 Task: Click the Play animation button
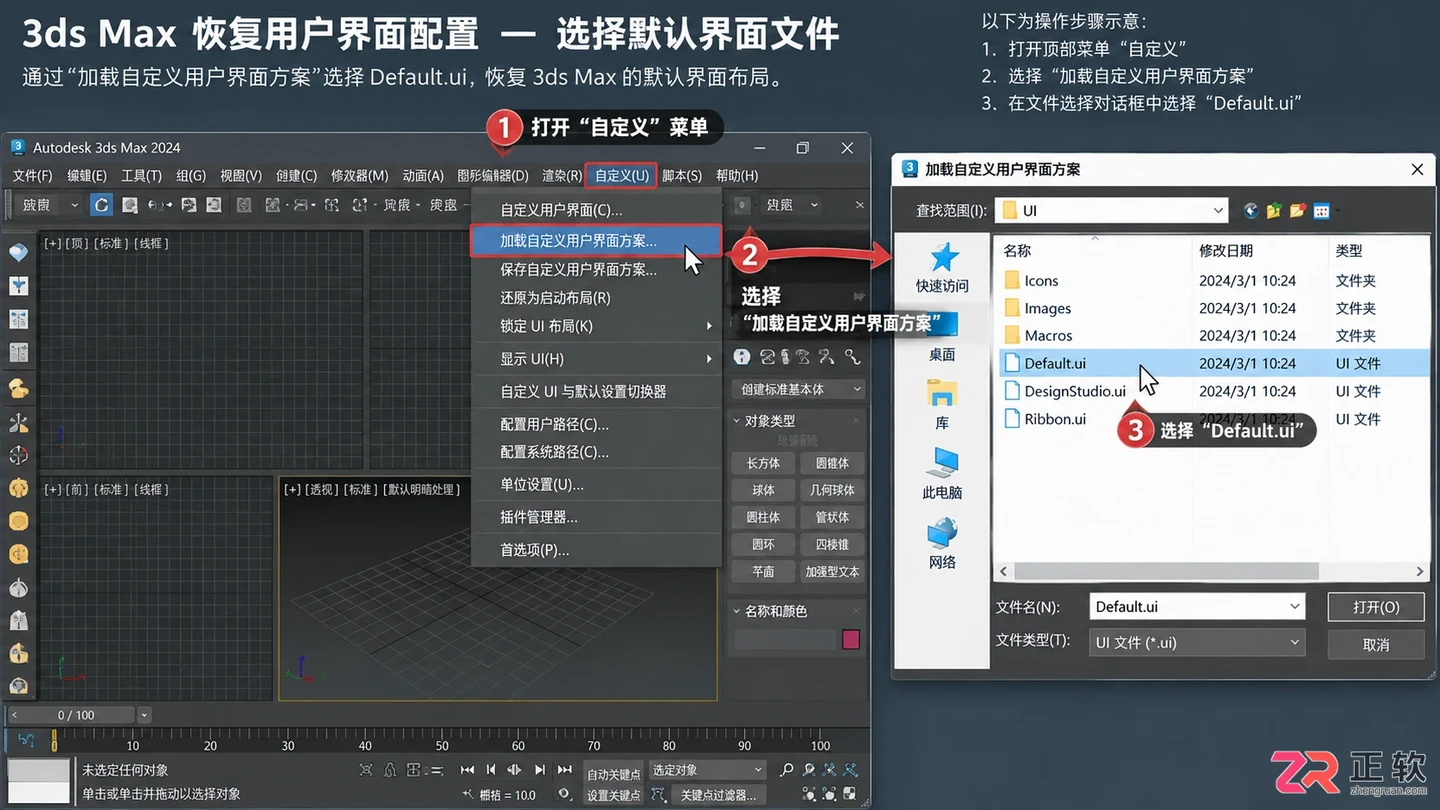515,770
